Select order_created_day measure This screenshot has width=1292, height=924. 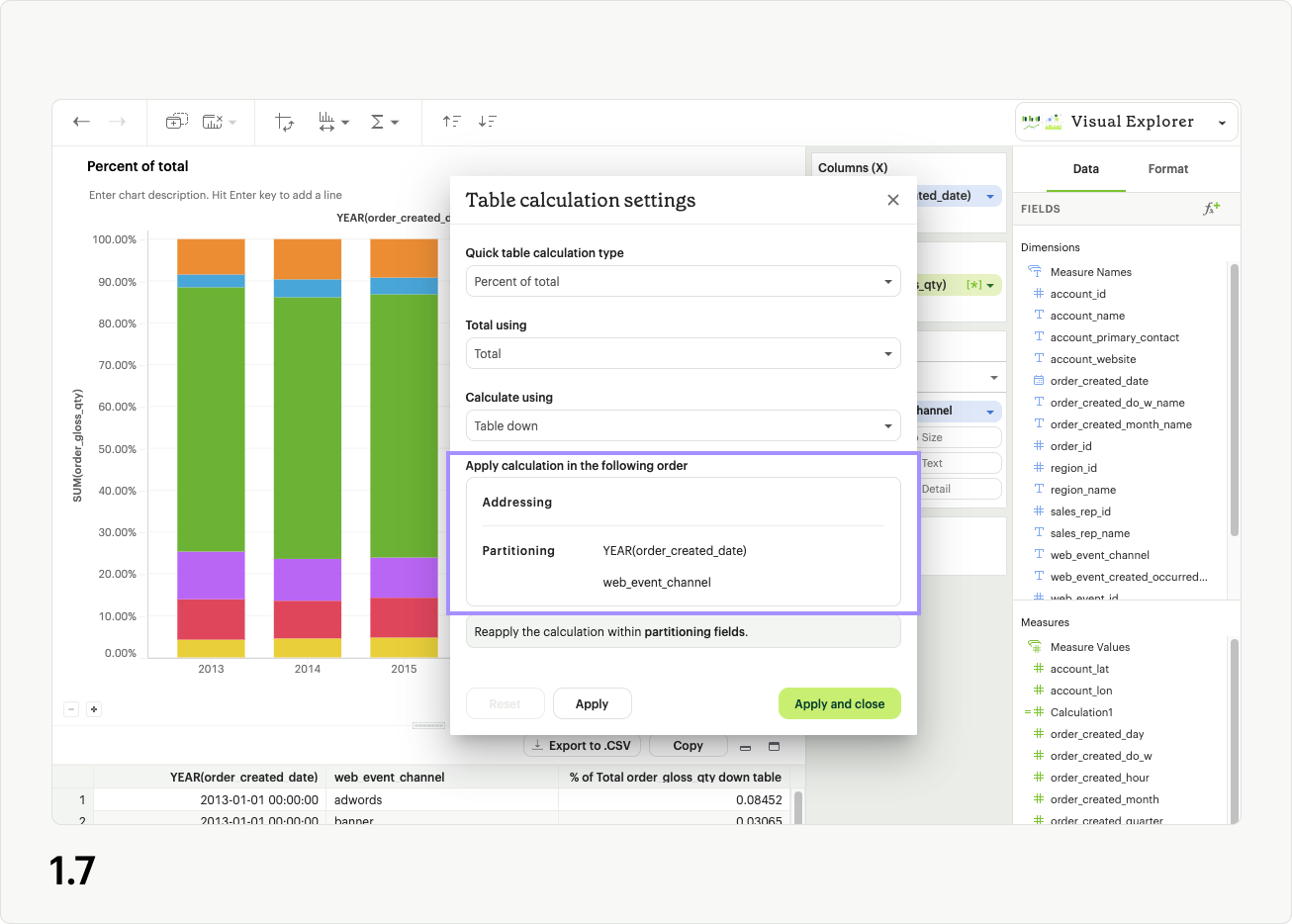1096,734
